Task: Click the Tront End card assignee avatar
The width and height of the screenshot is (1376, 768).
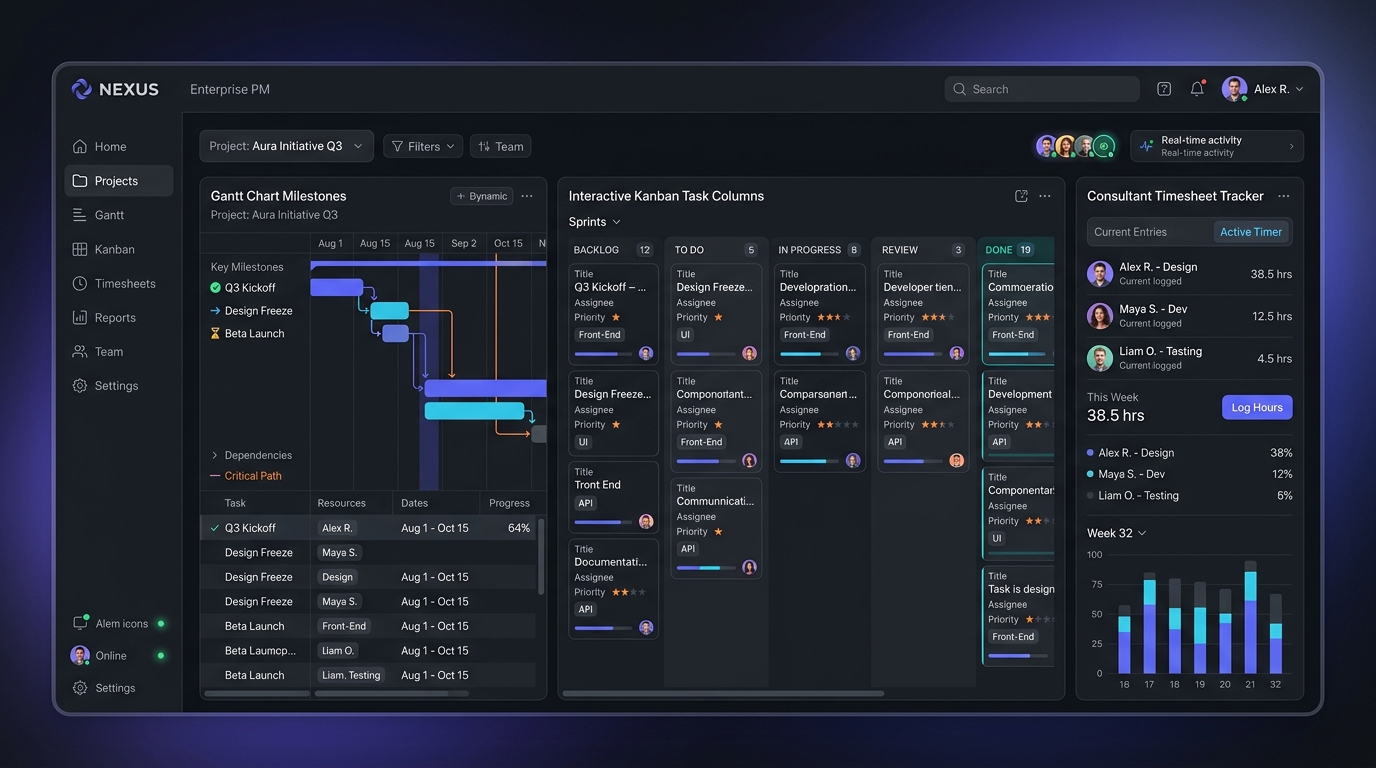Action: 646,522
